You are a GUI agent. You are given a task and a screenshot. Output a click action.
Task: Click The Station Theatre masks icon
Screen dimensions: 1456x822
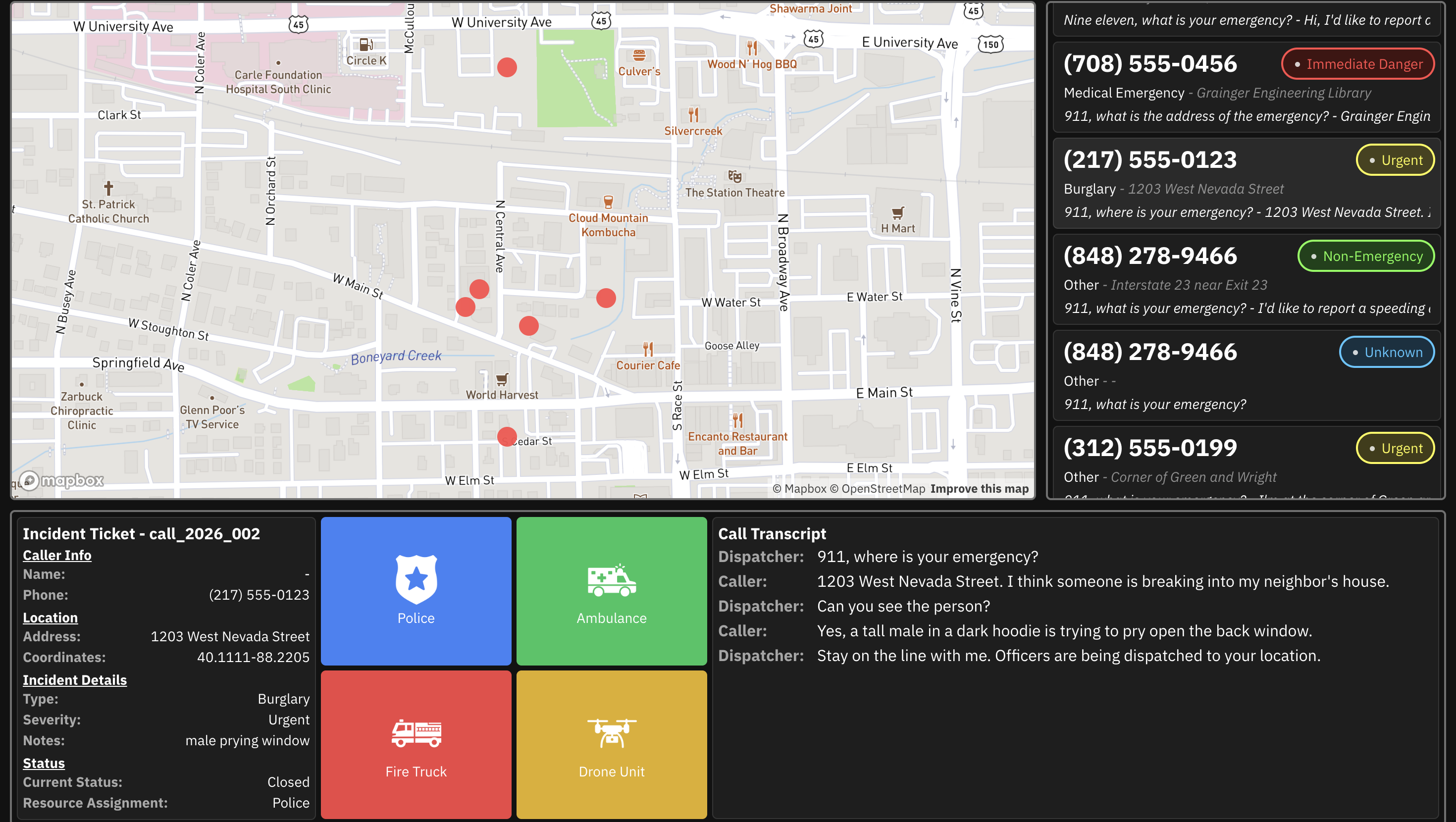734,176
